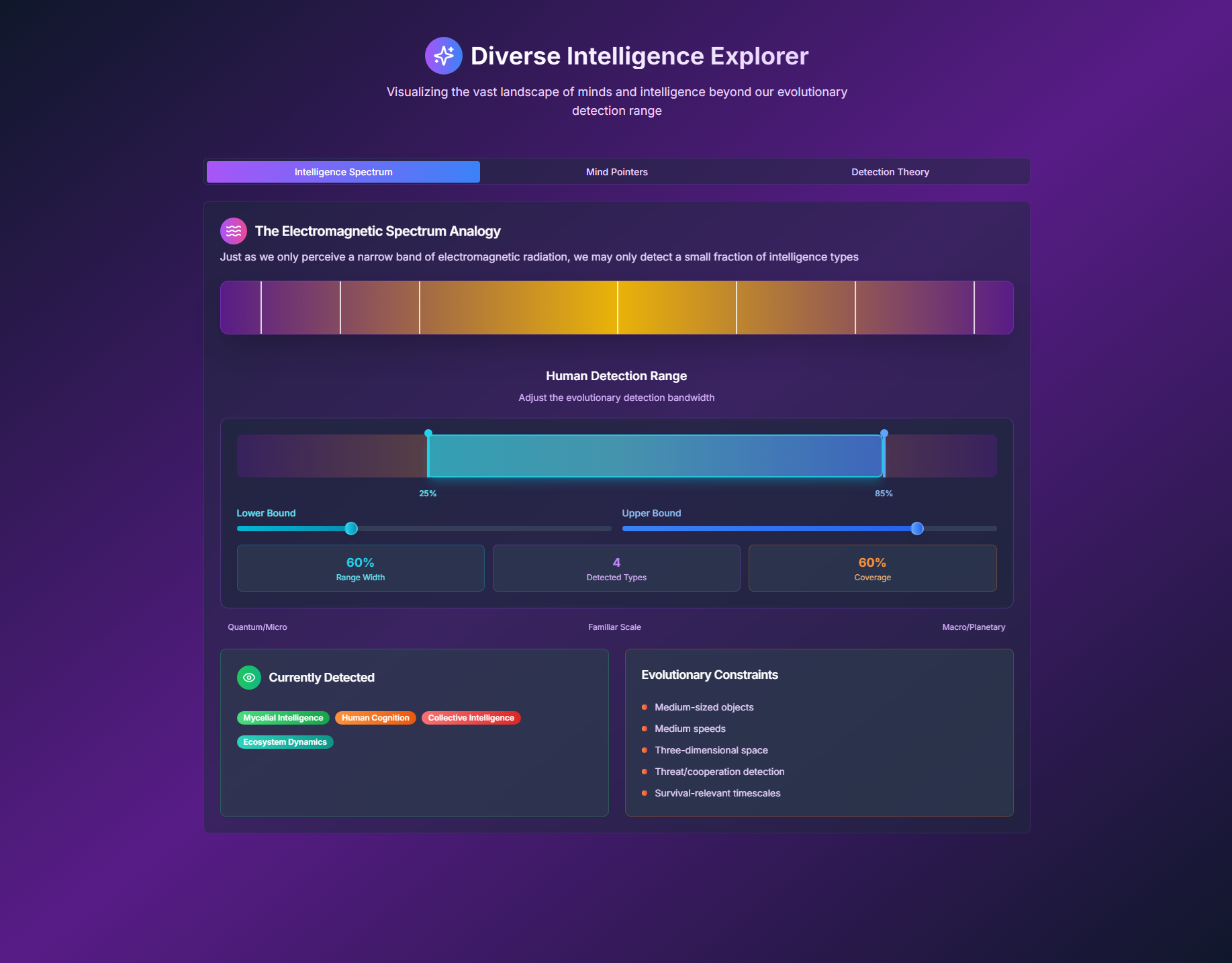
Task: Select the Human Cognition badge
Action: [x=375, y=717]
